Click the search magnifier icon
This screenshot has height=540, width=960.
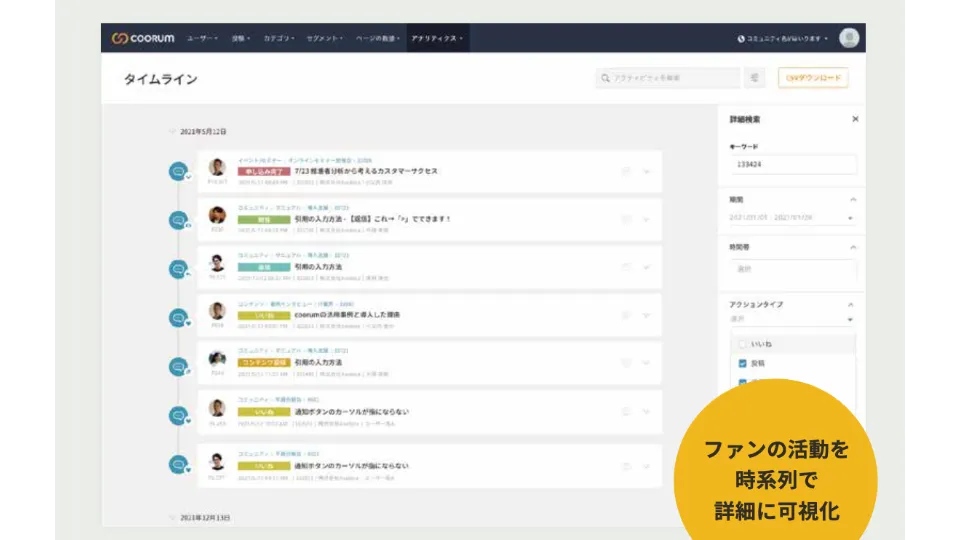(x=605, y=78)
